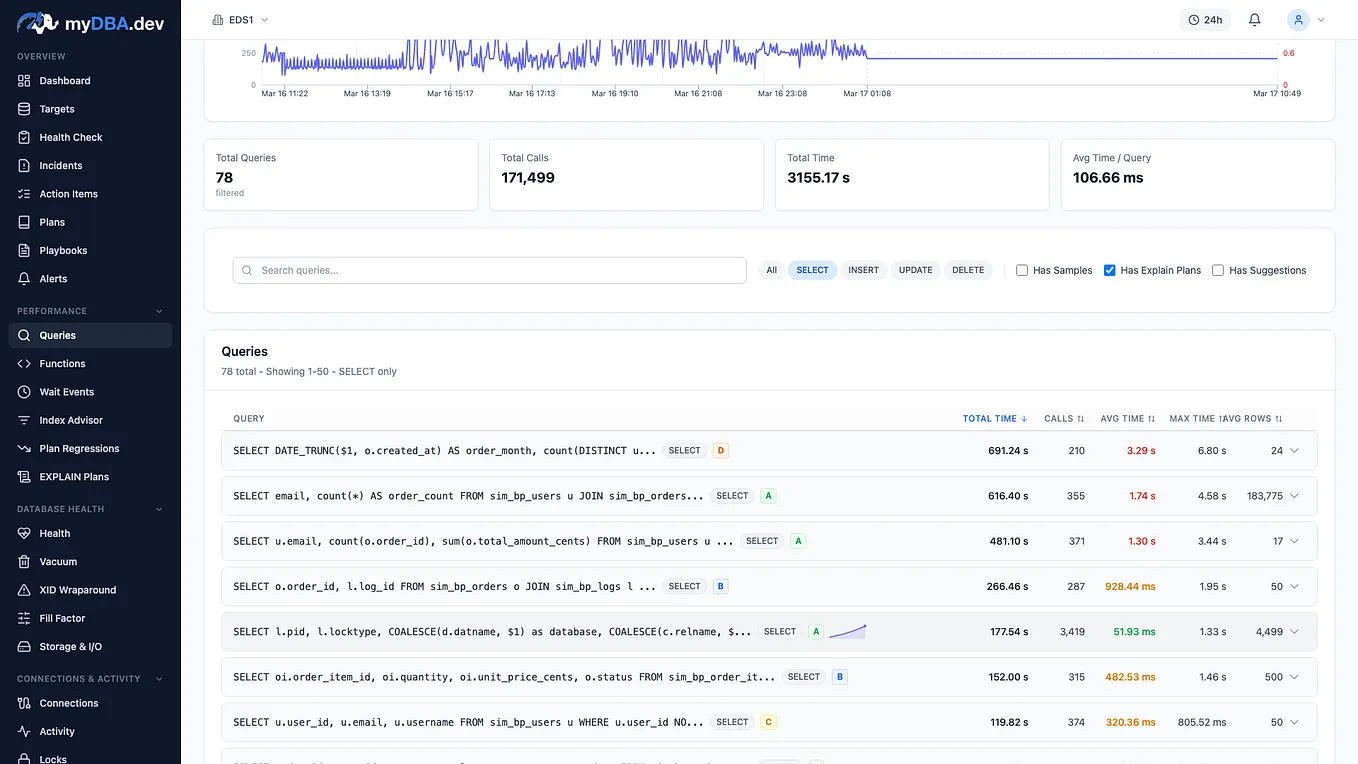The width and height of the screenshot is (1358, 764).
Task: Uncheck the Has Explain Plans checkbox
Action: click(x=1109, y=270)
